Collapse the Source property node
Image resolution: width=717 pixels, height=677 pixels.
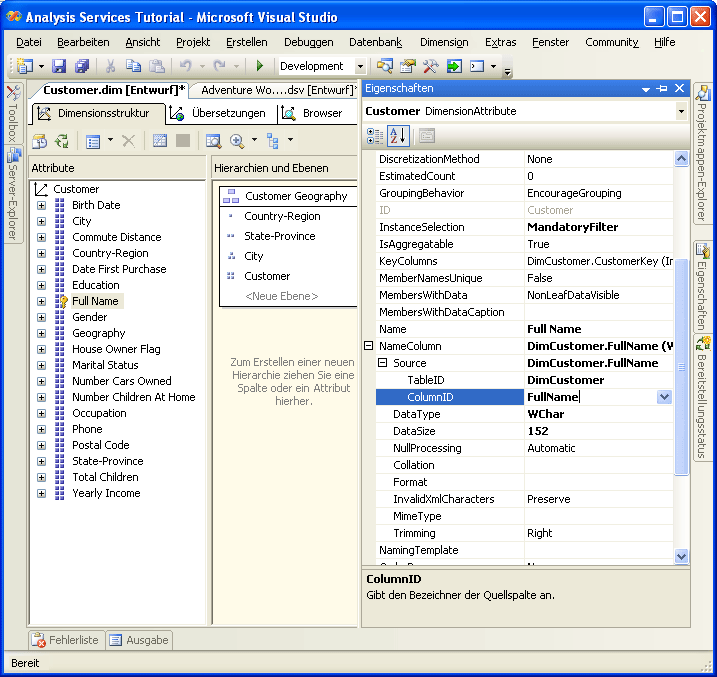click(x=382, y=363)
